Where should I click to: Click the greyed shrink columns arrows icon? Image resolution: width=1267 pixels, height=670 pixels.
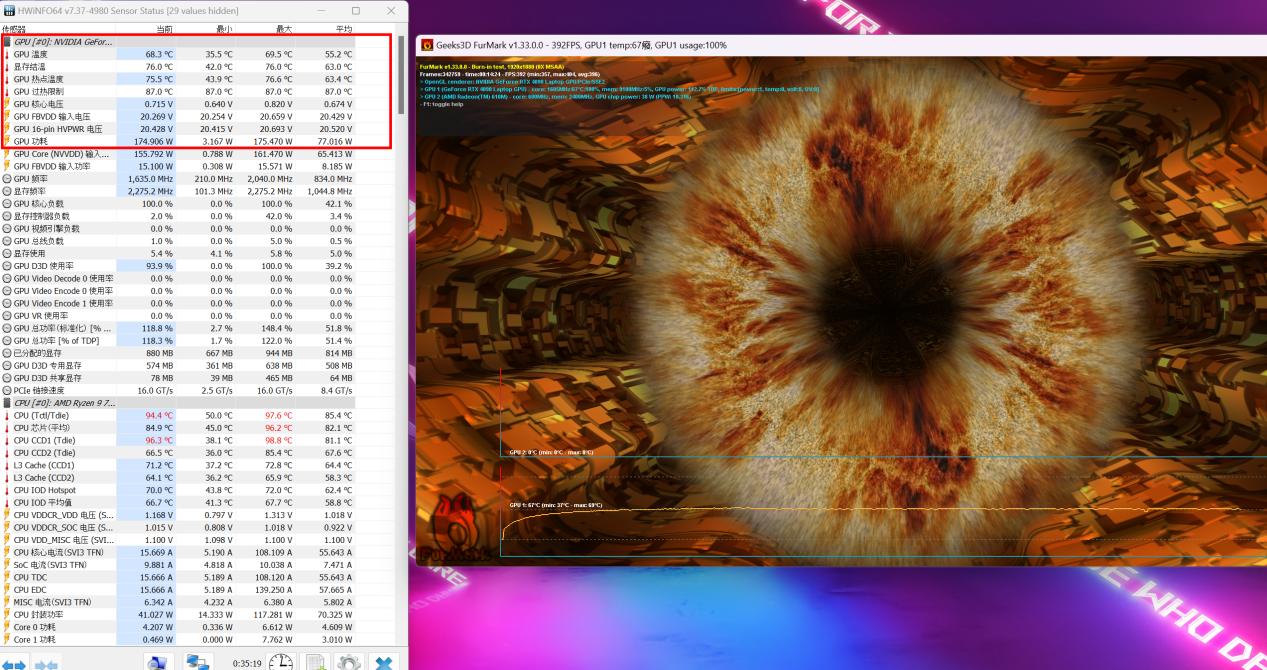[47, 663]
